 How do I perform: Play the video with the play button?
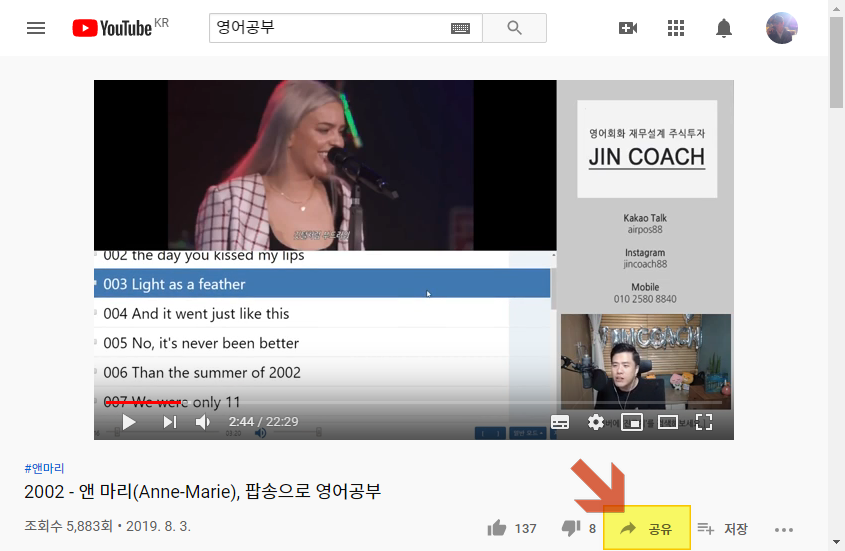click(129, 422)
